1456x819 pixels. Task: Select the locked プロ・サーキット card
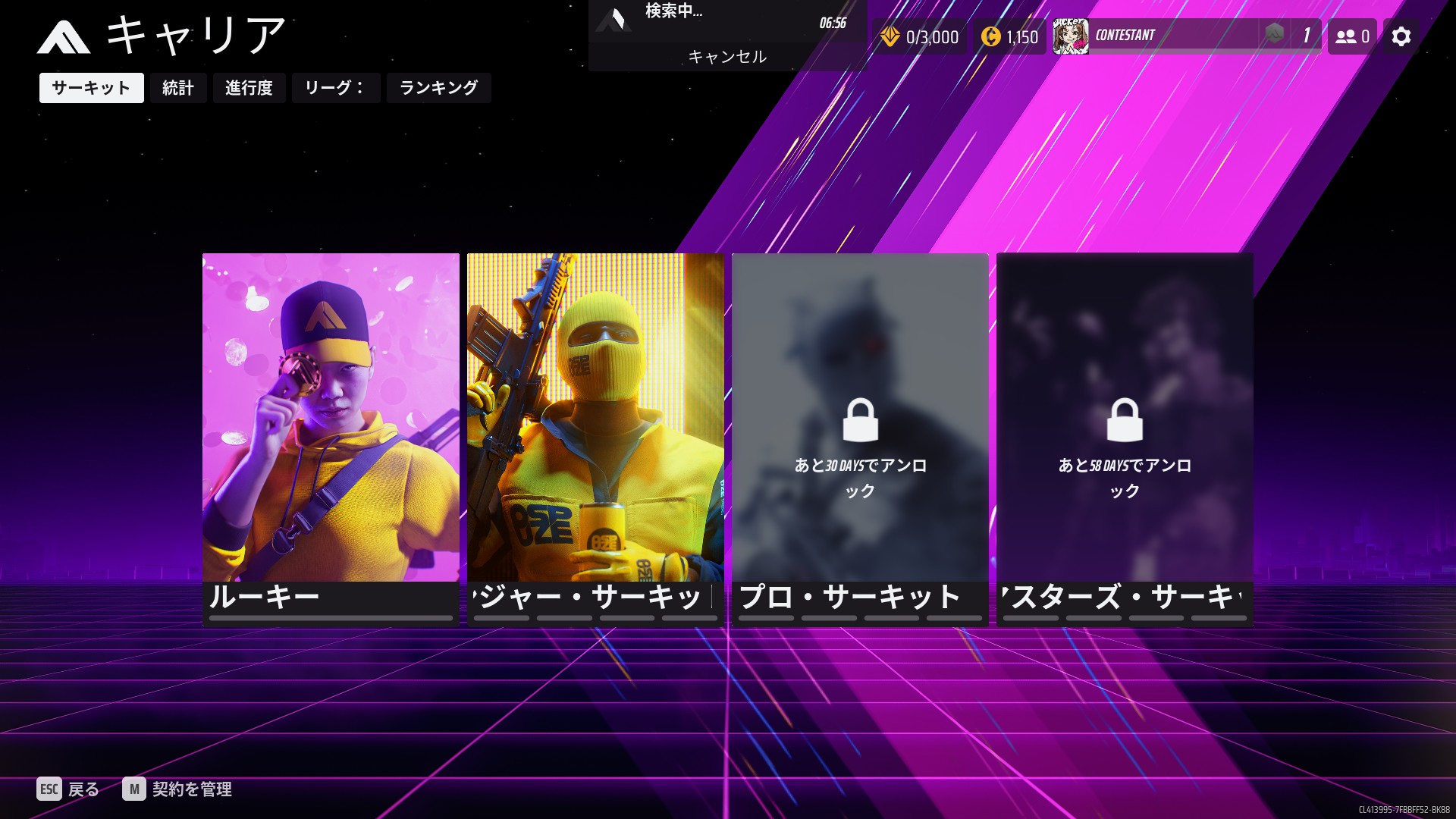pyautogui.click(x=860, y=439)
